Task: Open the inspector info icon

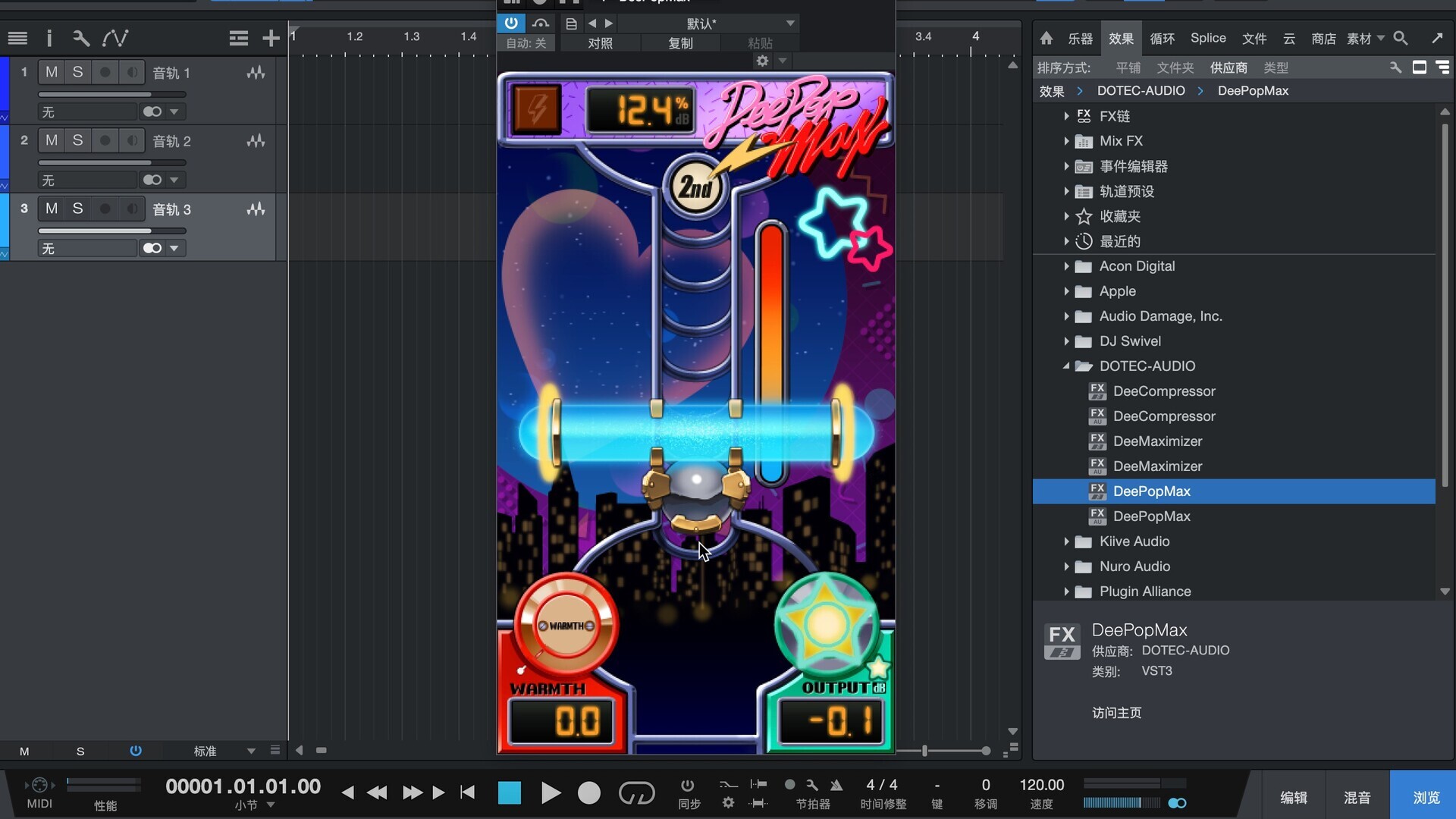Action: click(x=49, y=38)
